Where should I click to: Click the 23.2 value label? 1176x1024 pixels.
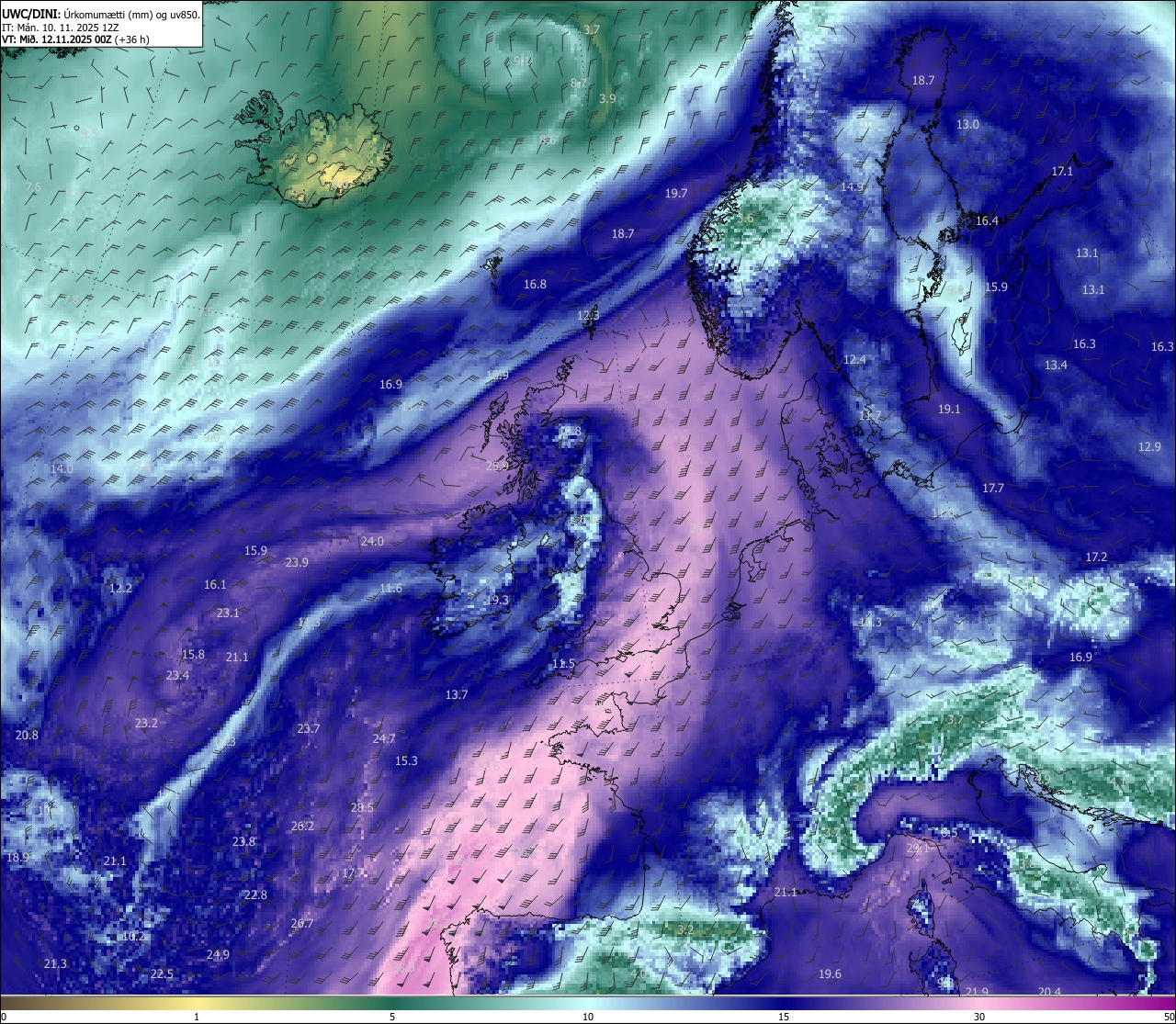146,723
